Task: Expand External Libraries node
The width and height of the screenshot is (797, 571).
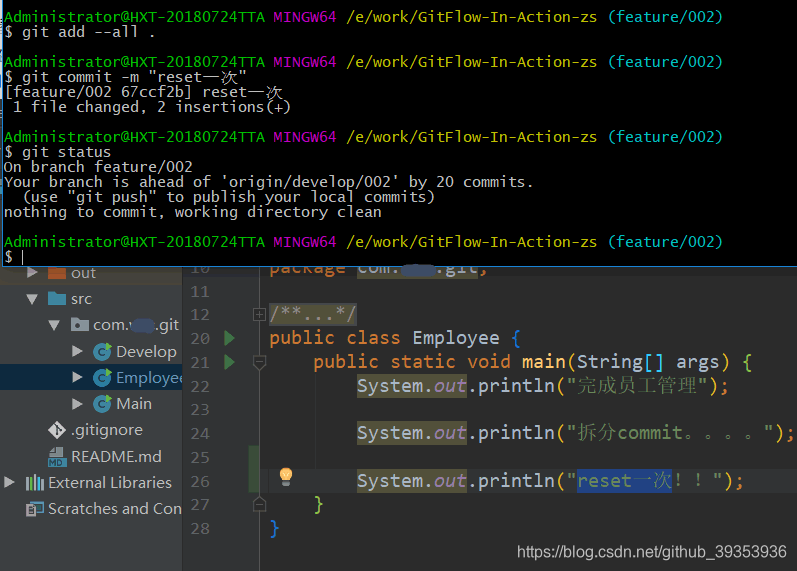Action: pos(9,482)
